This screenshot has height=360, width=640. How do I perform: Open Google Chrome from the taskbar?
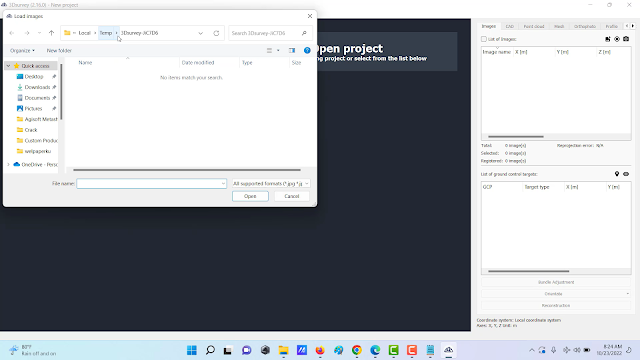pos(357,350)
